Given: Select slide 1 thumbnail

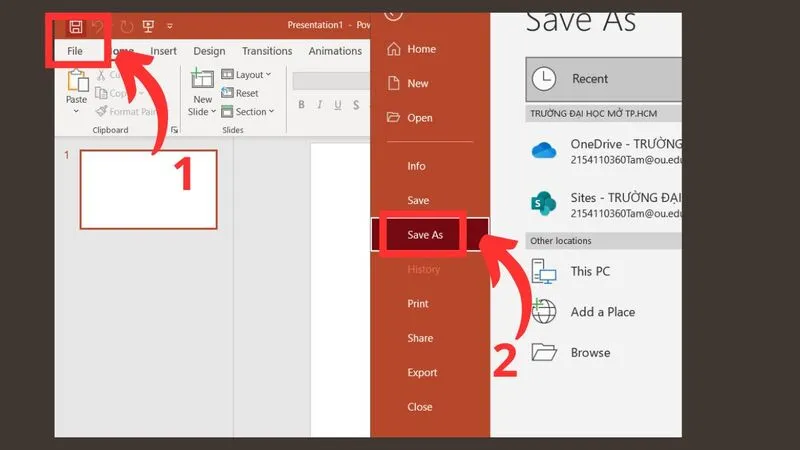Looking at the screenshot, I should point(148,189).
